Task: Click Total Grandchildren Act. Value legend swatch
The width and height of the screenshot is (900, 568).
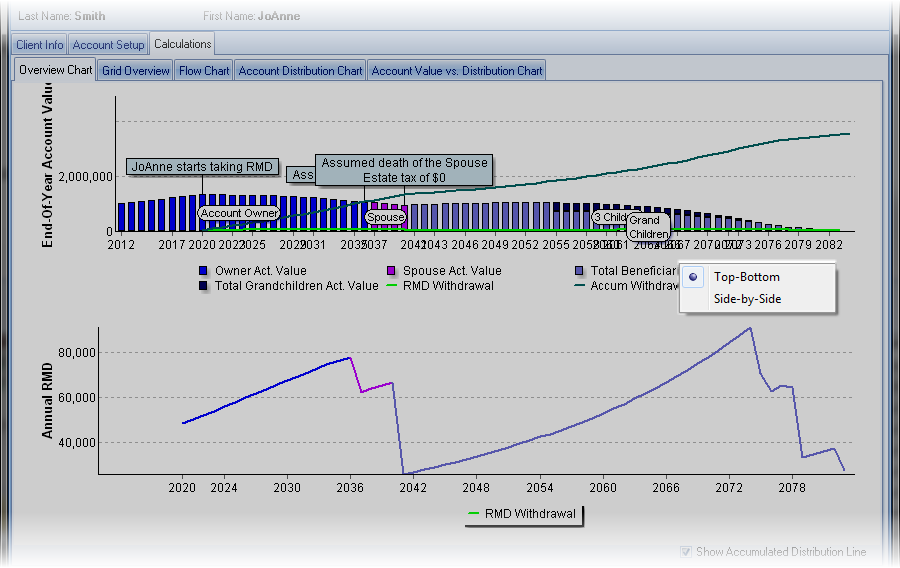Action: 204,286
